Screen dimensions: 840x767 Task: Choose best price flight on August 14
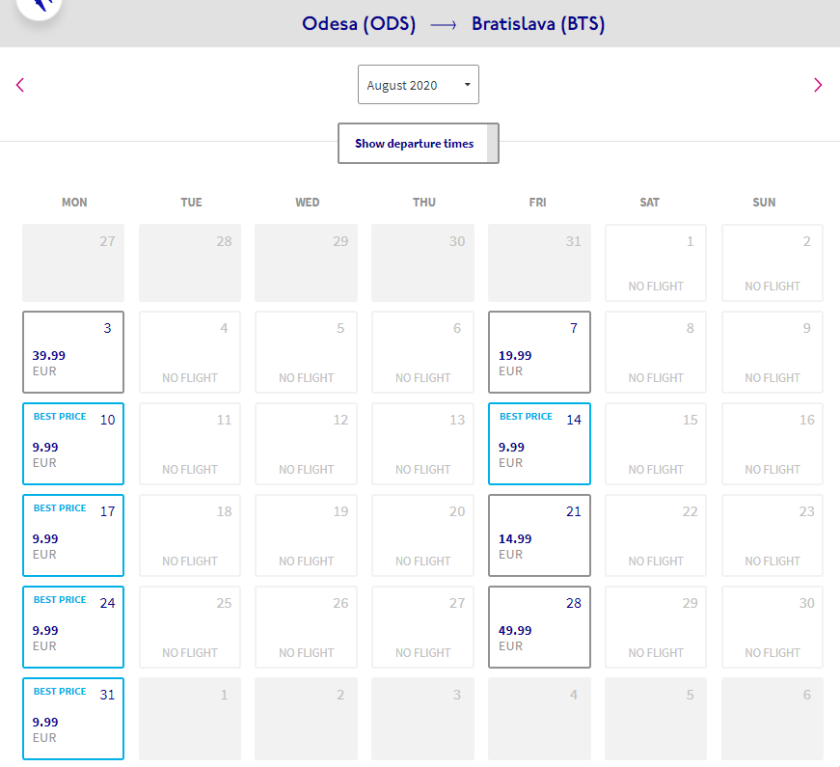tap(539, 444)
